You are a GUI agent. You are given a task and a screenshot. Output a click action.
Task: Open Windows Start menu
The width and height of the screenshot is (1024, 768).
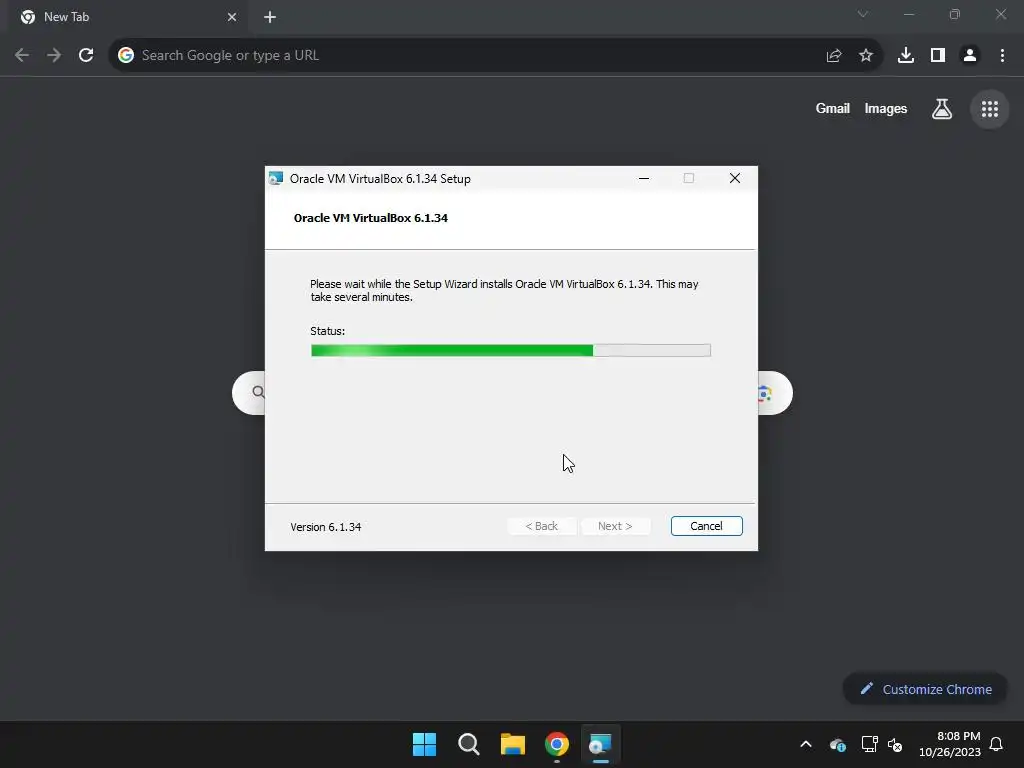424,744
